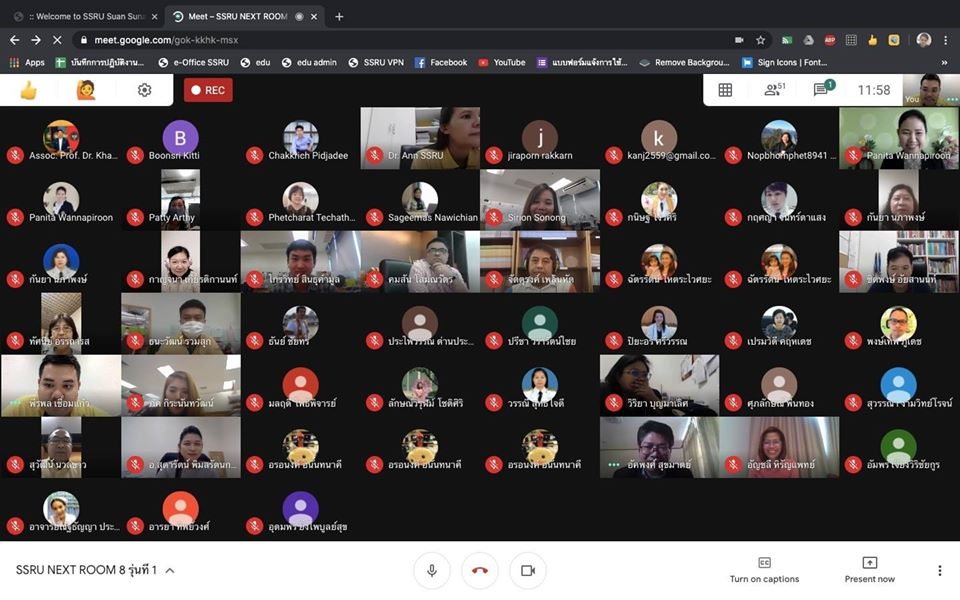Click the thumbs-up reaction icon

[29, 90]
